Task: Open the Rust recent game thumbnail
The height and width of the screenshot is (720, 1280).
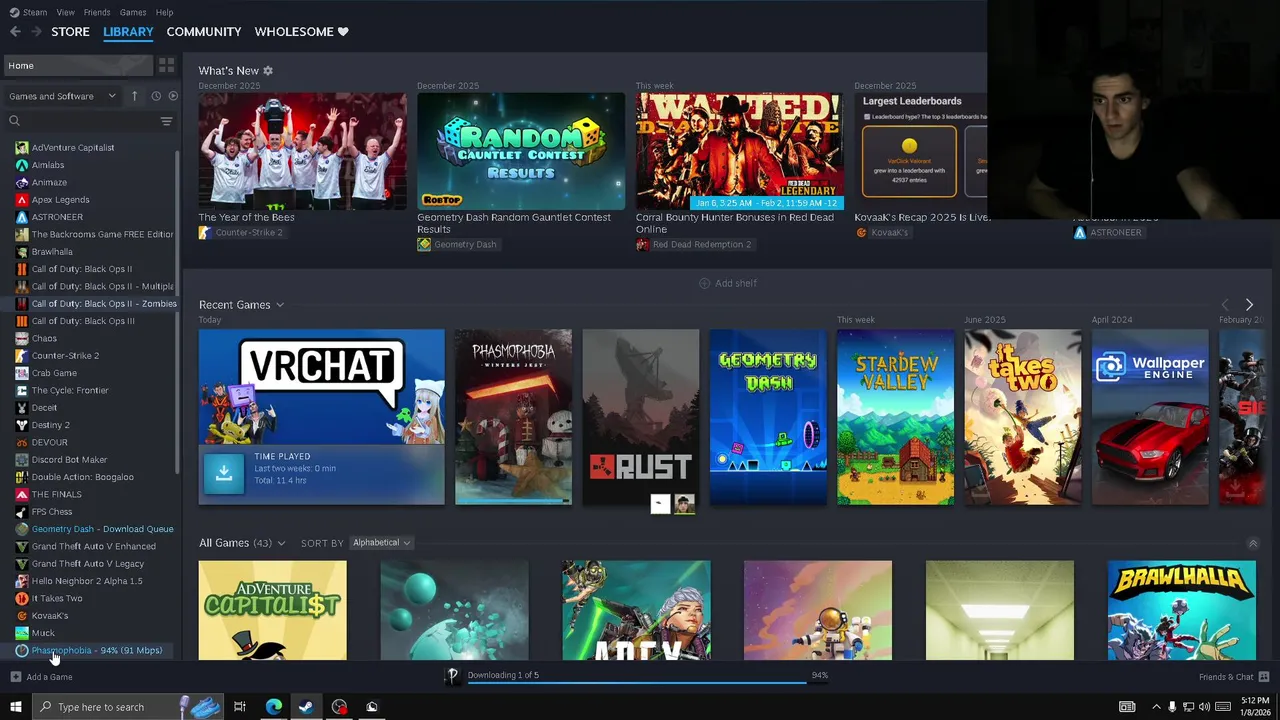Action: pos(641,417)
